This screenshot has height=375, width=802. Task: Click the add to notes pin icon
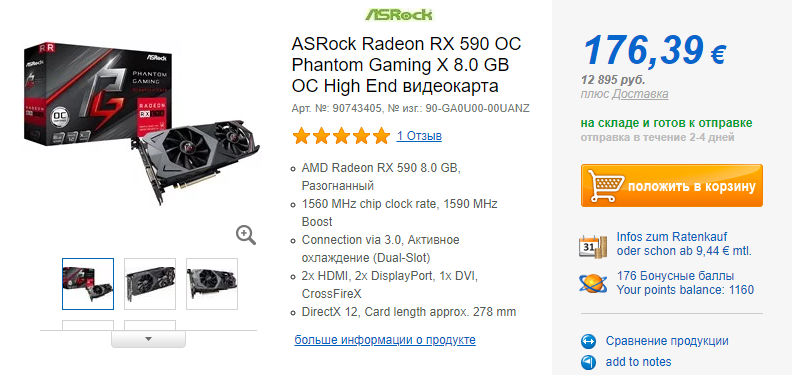coord(589,362)
